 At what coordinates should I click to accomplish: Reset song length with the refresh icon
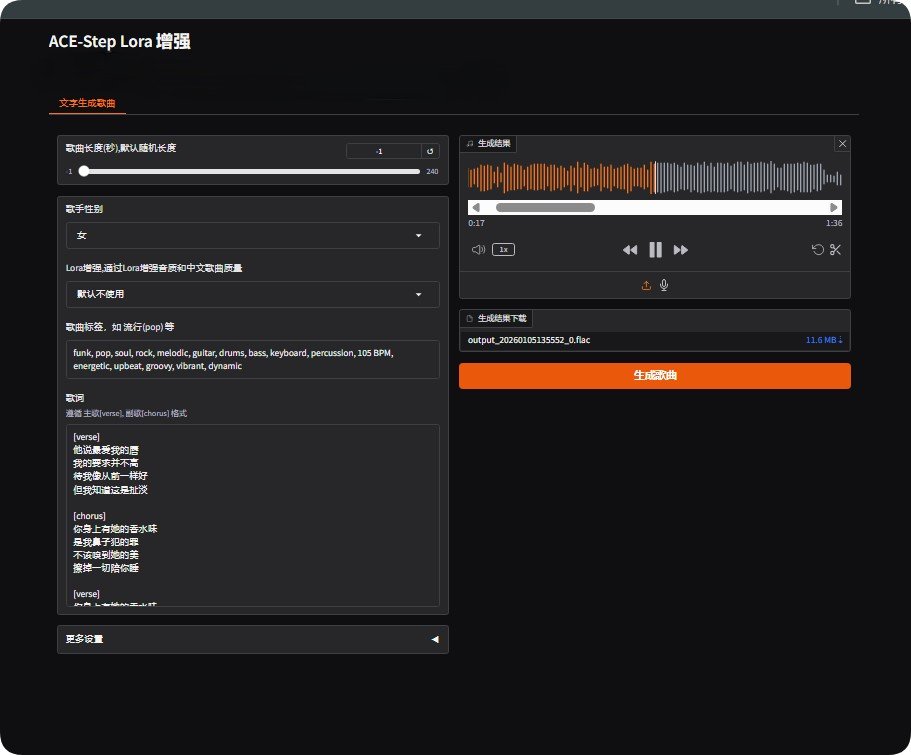pyautogui.click(x=430, y=151)
